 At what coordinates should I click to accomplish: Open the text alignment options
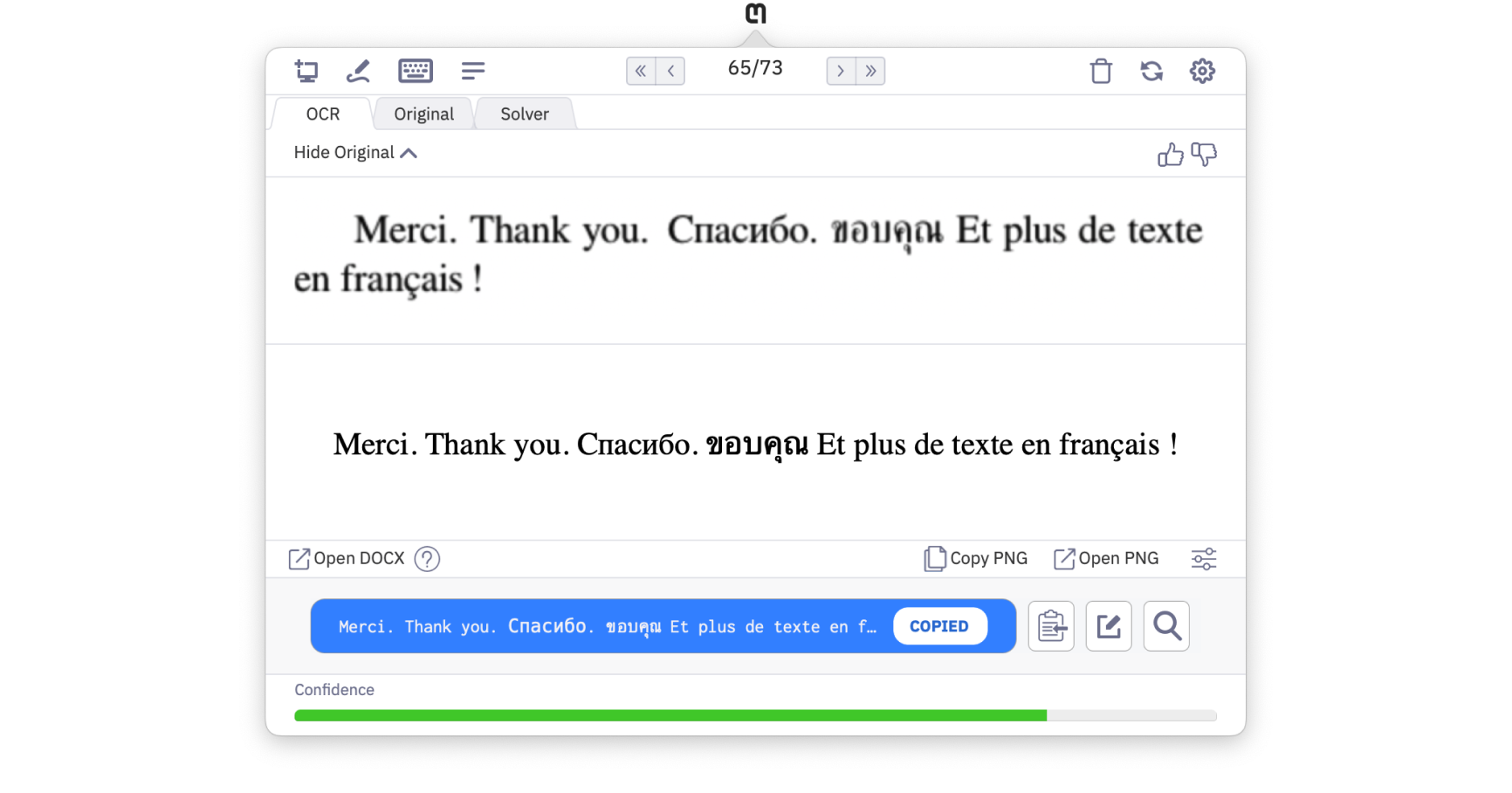pos(473,71)
